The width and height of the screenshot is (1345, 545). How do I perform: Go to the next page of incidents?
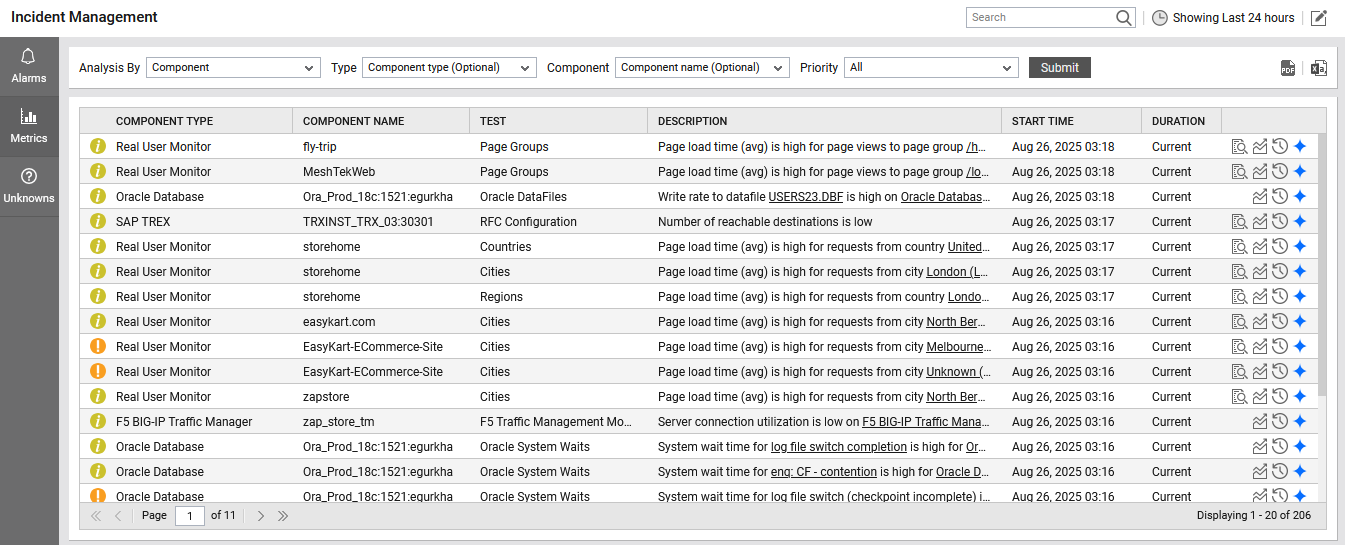click(x=261, y=516)
